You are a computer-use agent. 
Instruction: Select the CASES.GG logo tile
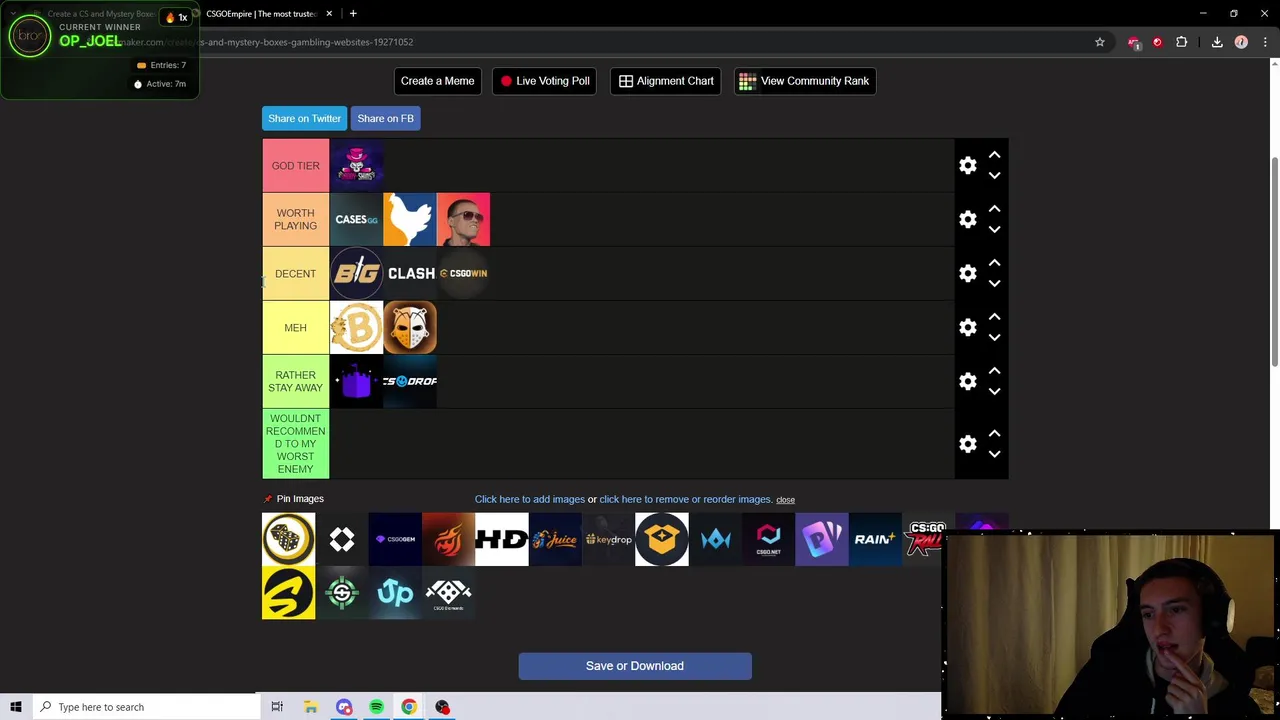[x=356, y=219]
